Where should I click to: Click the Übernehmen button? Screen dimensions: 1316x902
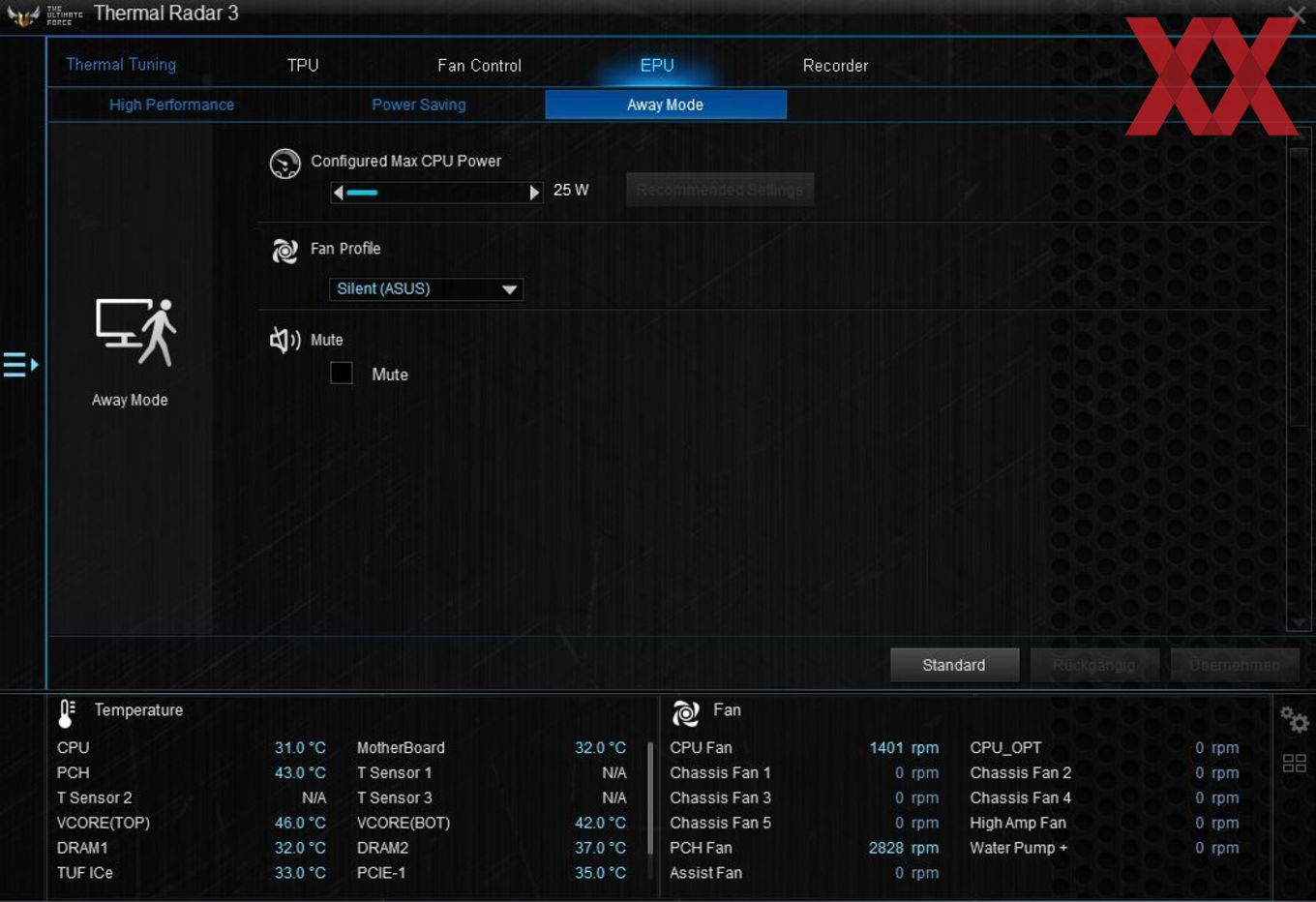[1234, 665]
